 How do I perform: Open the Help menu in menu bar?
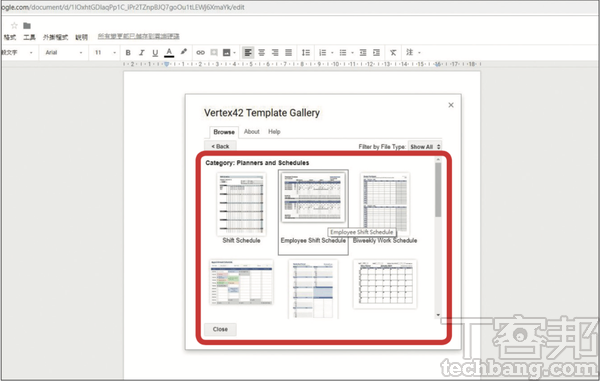pyautogui.click(x=82, y=37)
